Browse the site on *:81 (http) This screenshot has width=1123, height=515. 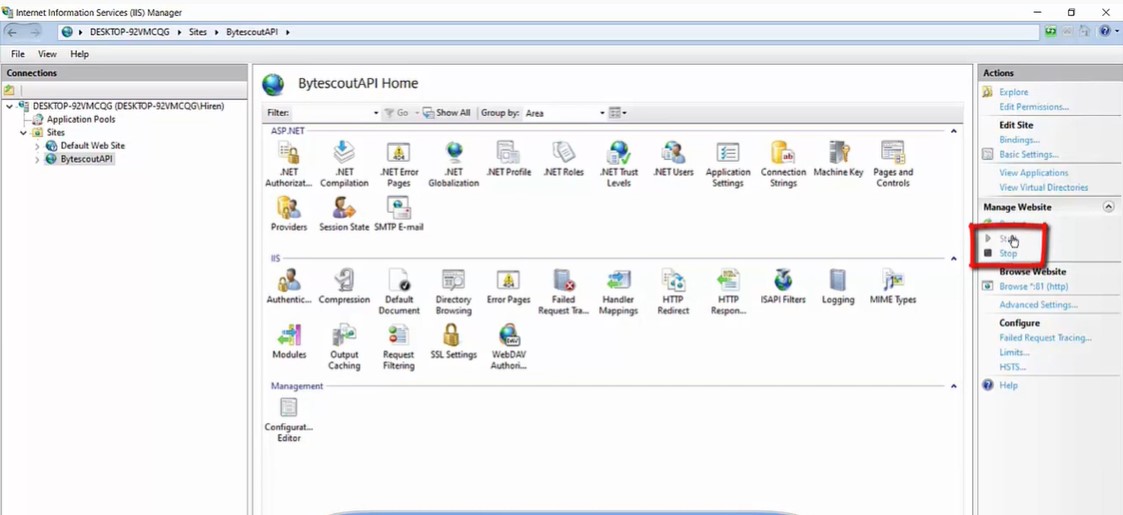click(x=1033, y=287)
